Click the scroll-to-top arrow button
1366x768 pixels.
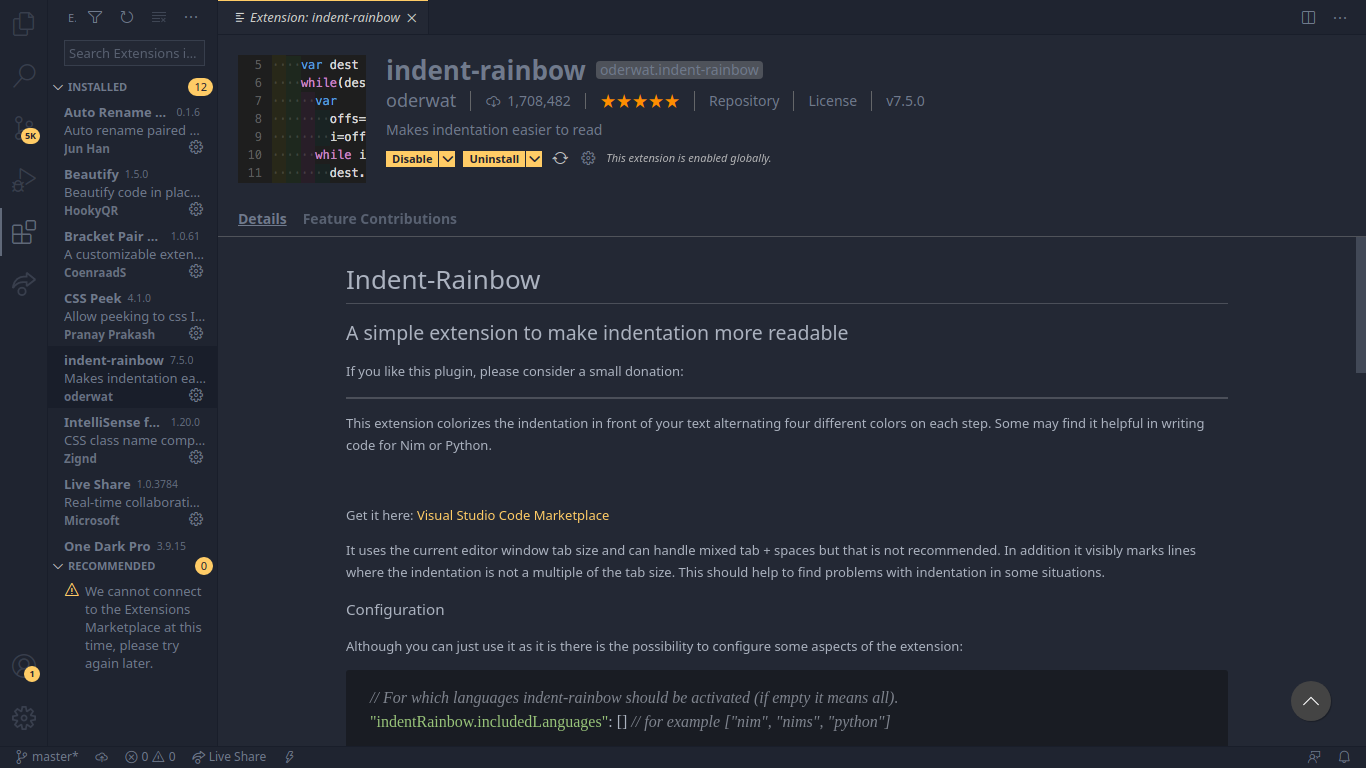pyautogui.click(x=1310, y=701)
